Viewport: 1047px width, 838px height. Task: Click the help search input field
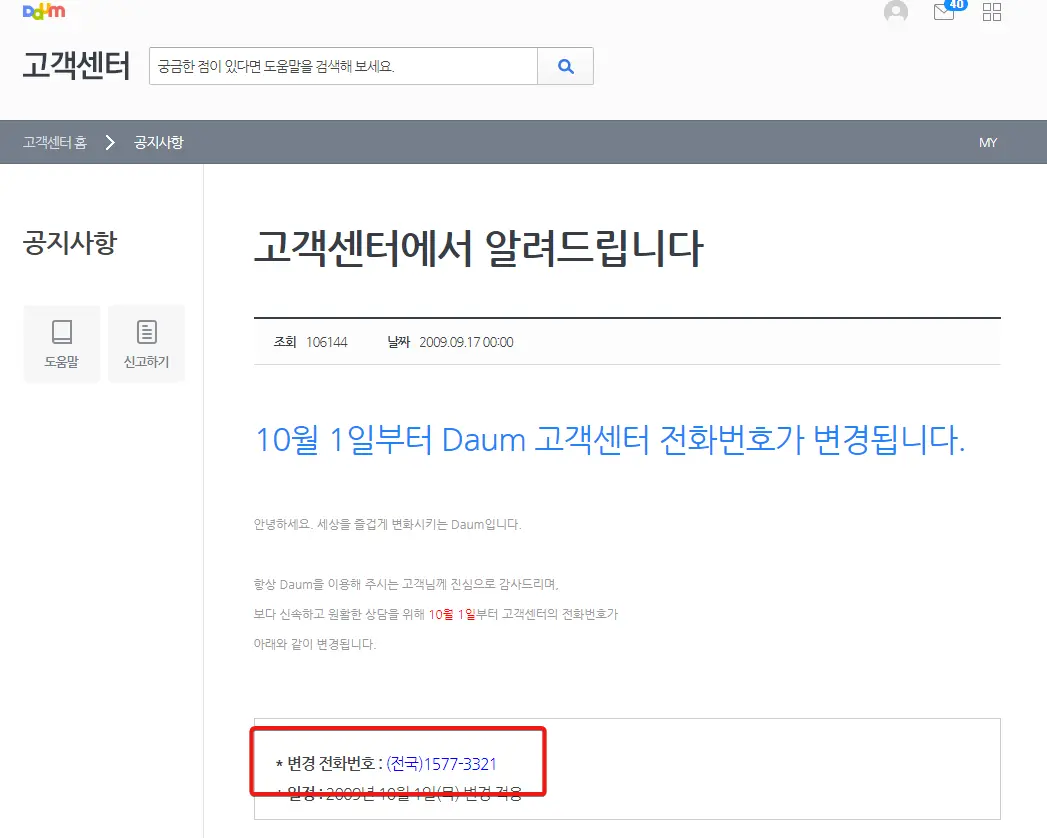[x=343, y=66]
